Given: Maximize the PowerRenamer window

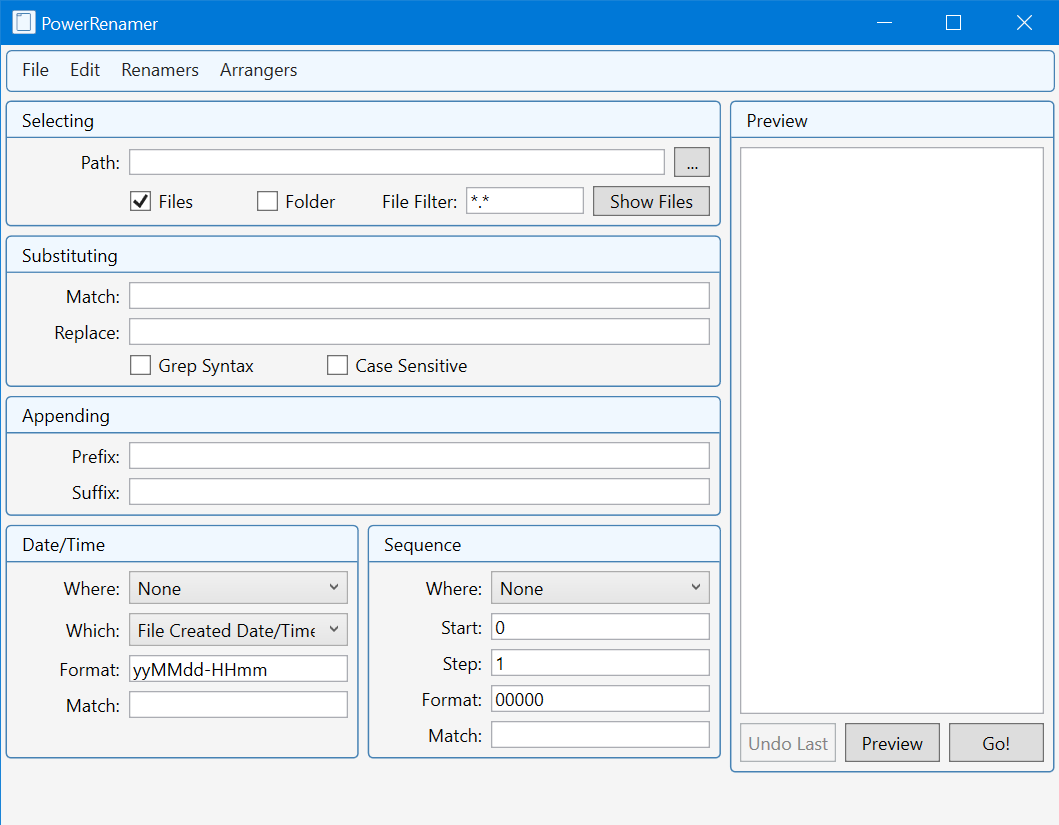Looking at the screenshot, I should click(954, 23).
